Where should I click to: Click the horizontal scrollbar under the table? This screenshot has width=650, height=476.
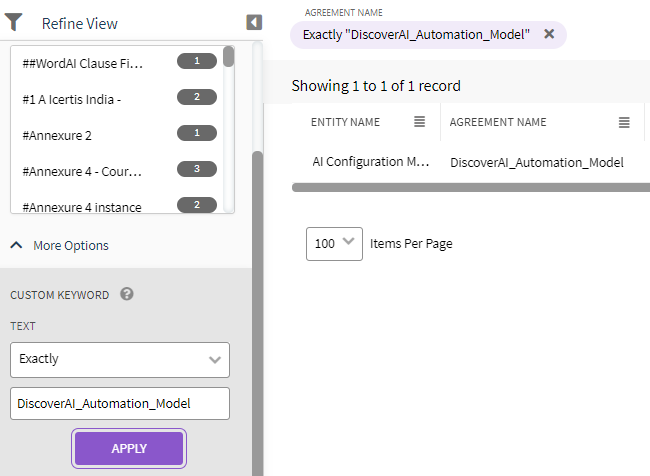(x=470, y=187)
